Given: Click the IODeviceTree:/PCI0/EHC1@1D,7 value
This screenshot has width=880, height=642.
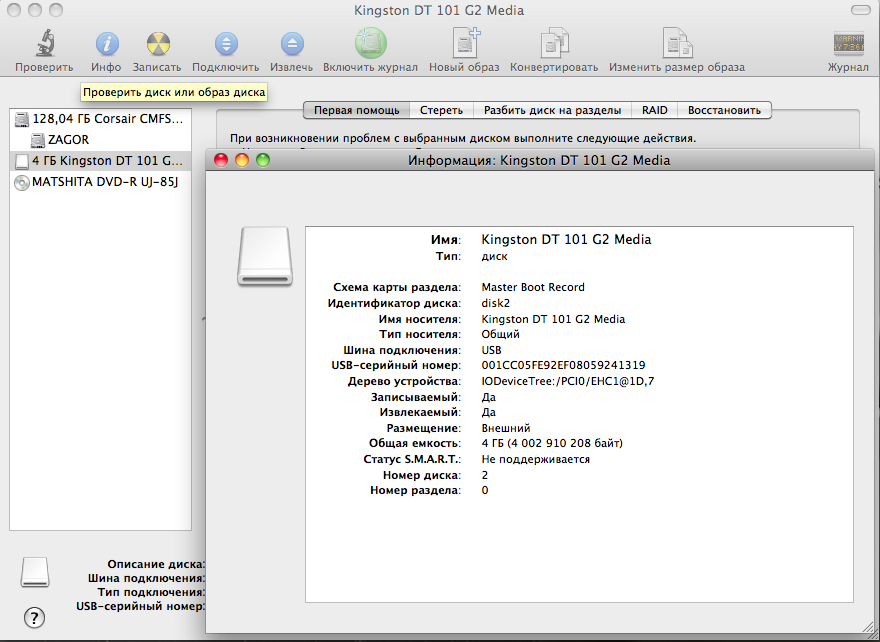Looking at the screenshot, I should click(x=568, y=381).
